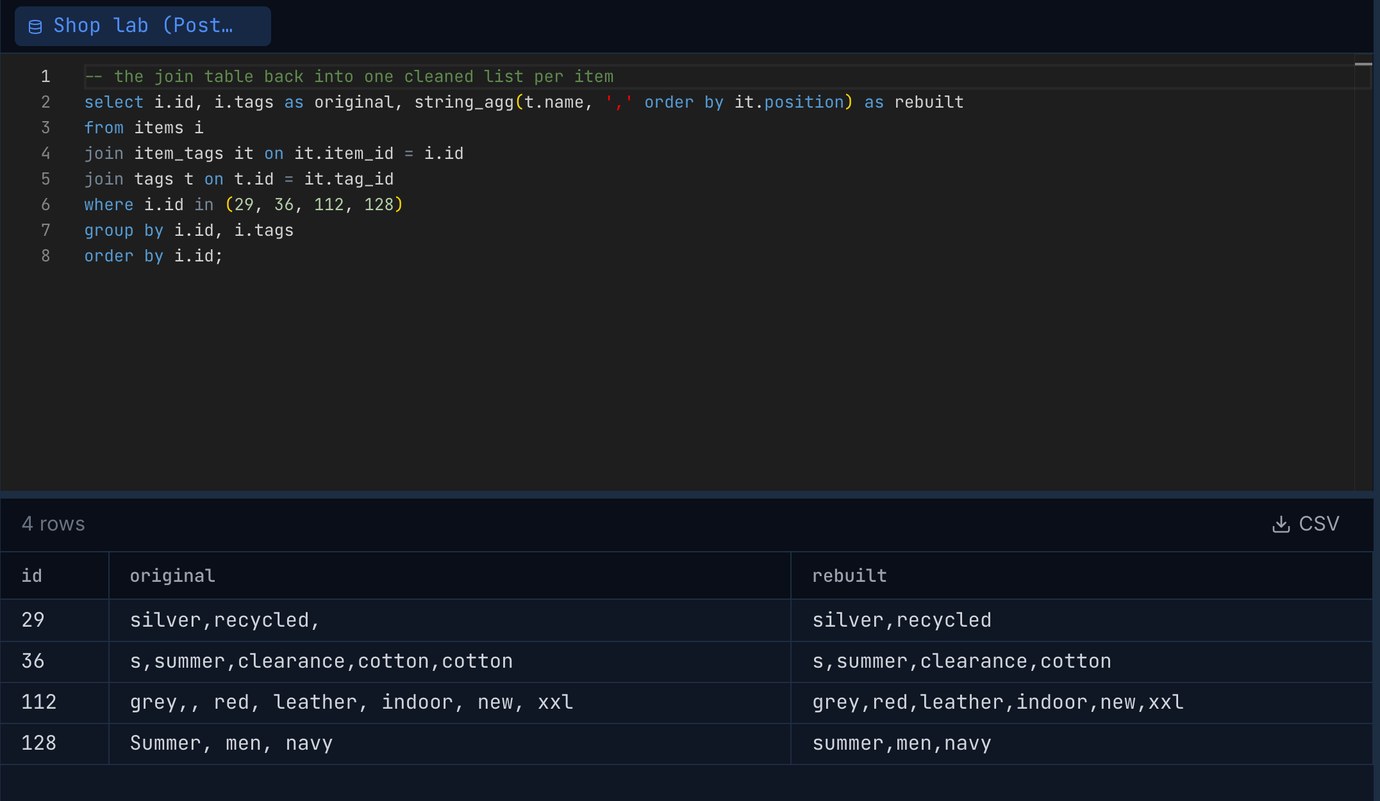Click the original column header
The height and width of the screenshot is (801, 1380).
450,576
